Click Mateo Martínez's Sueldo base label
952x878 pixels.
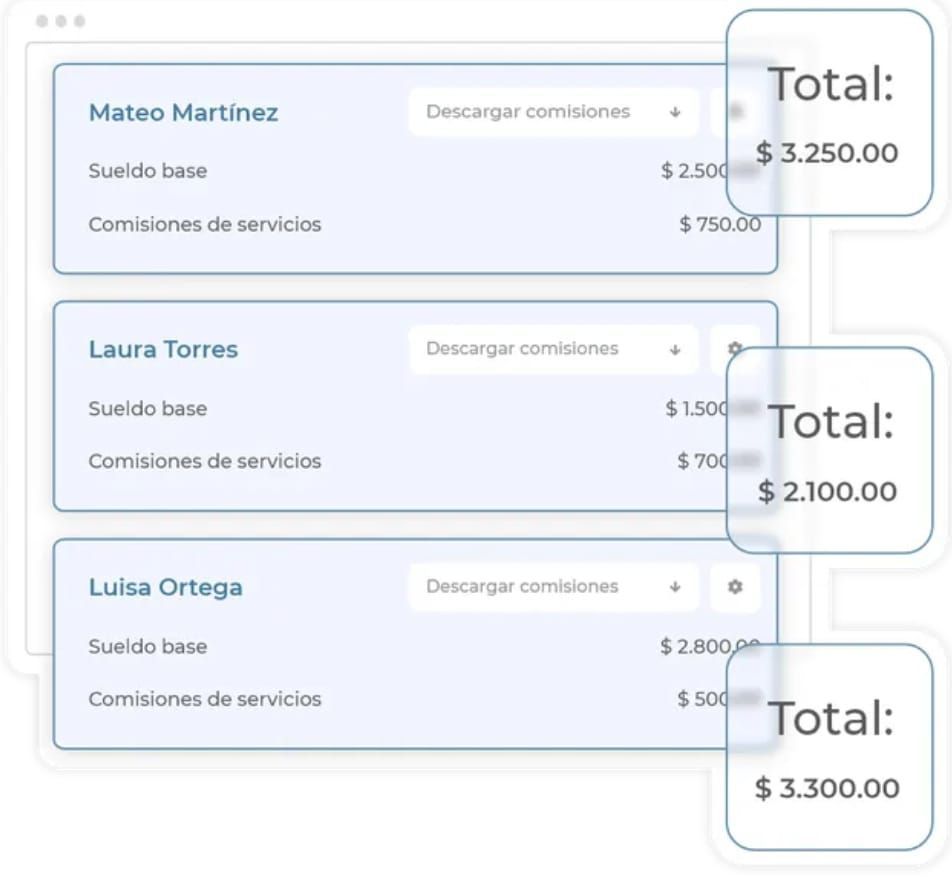coord(148,171)
